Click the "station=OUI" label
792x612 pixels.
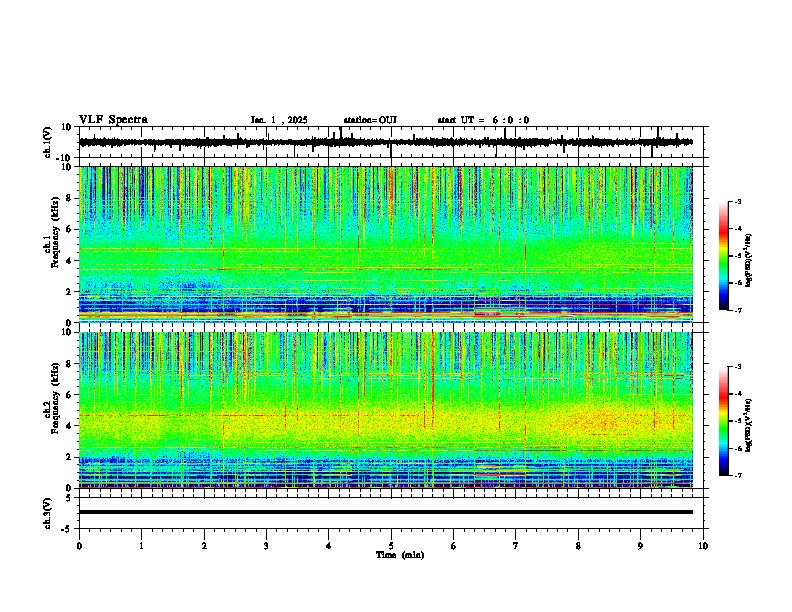click(370, 120)
